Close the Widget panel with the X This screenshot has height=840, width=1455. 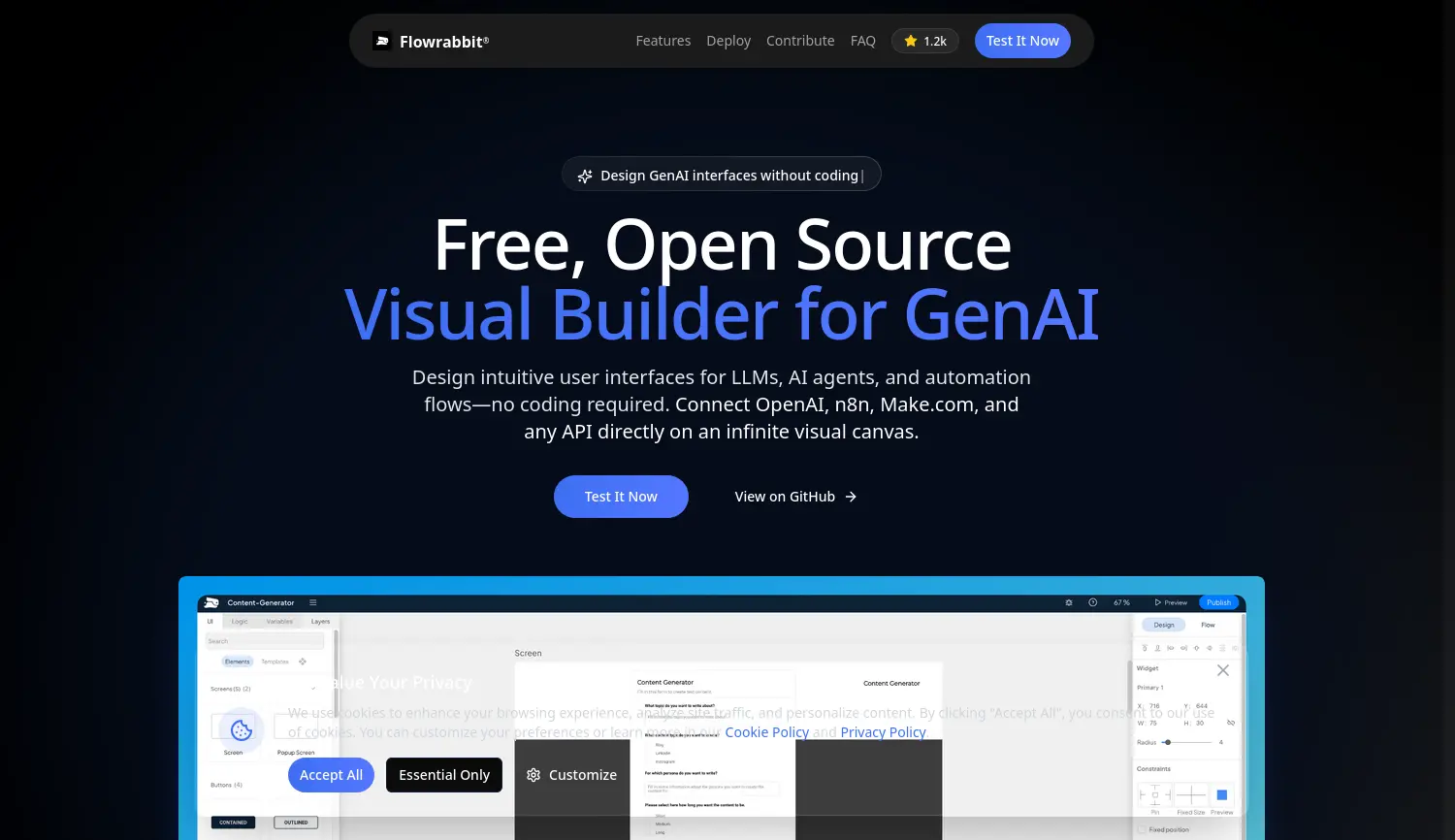[x=1223, y=670]
